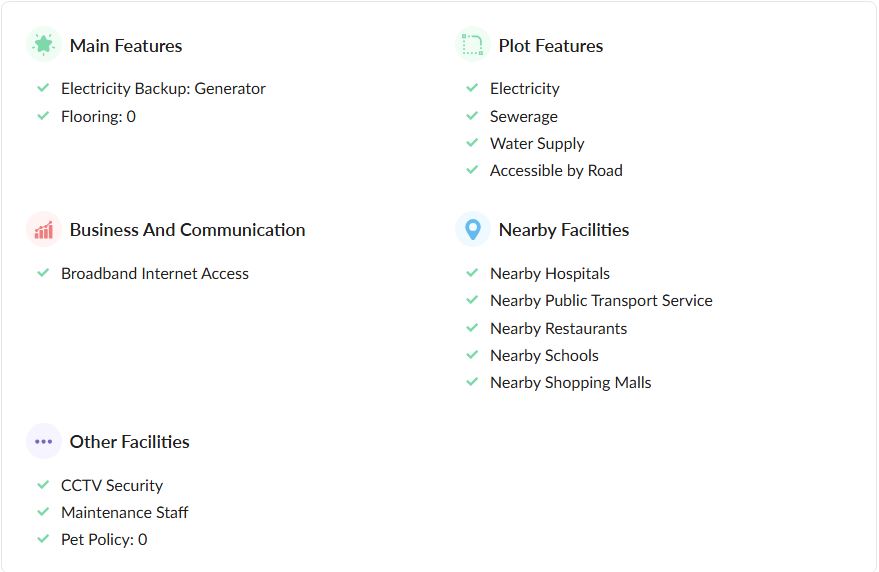The width and height of the screenshot is (879, 572).
Task: Click the Other Facilities three-dots icon
Action: [43, 441]
